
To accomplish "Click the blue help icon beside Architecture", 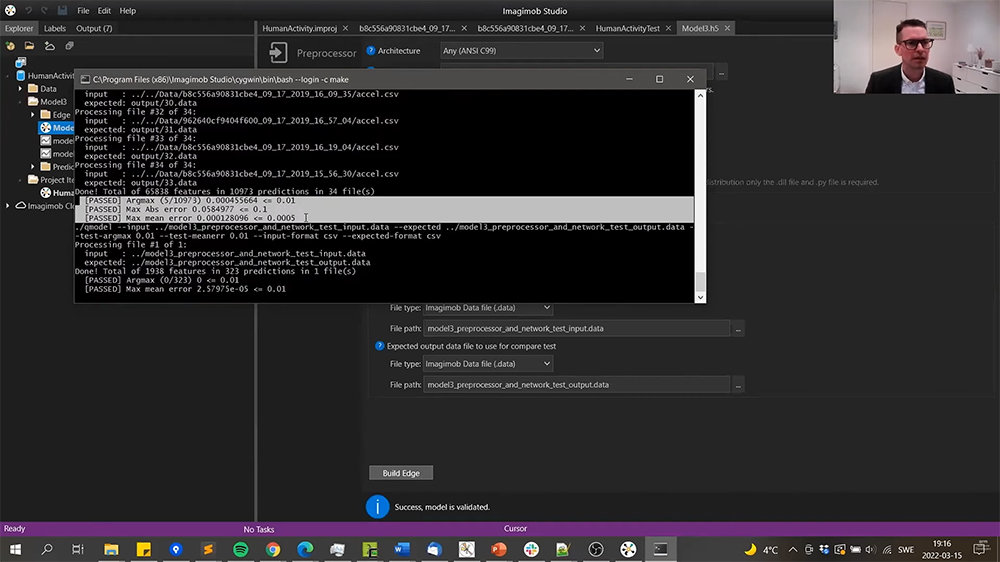I will pos(371,50).
